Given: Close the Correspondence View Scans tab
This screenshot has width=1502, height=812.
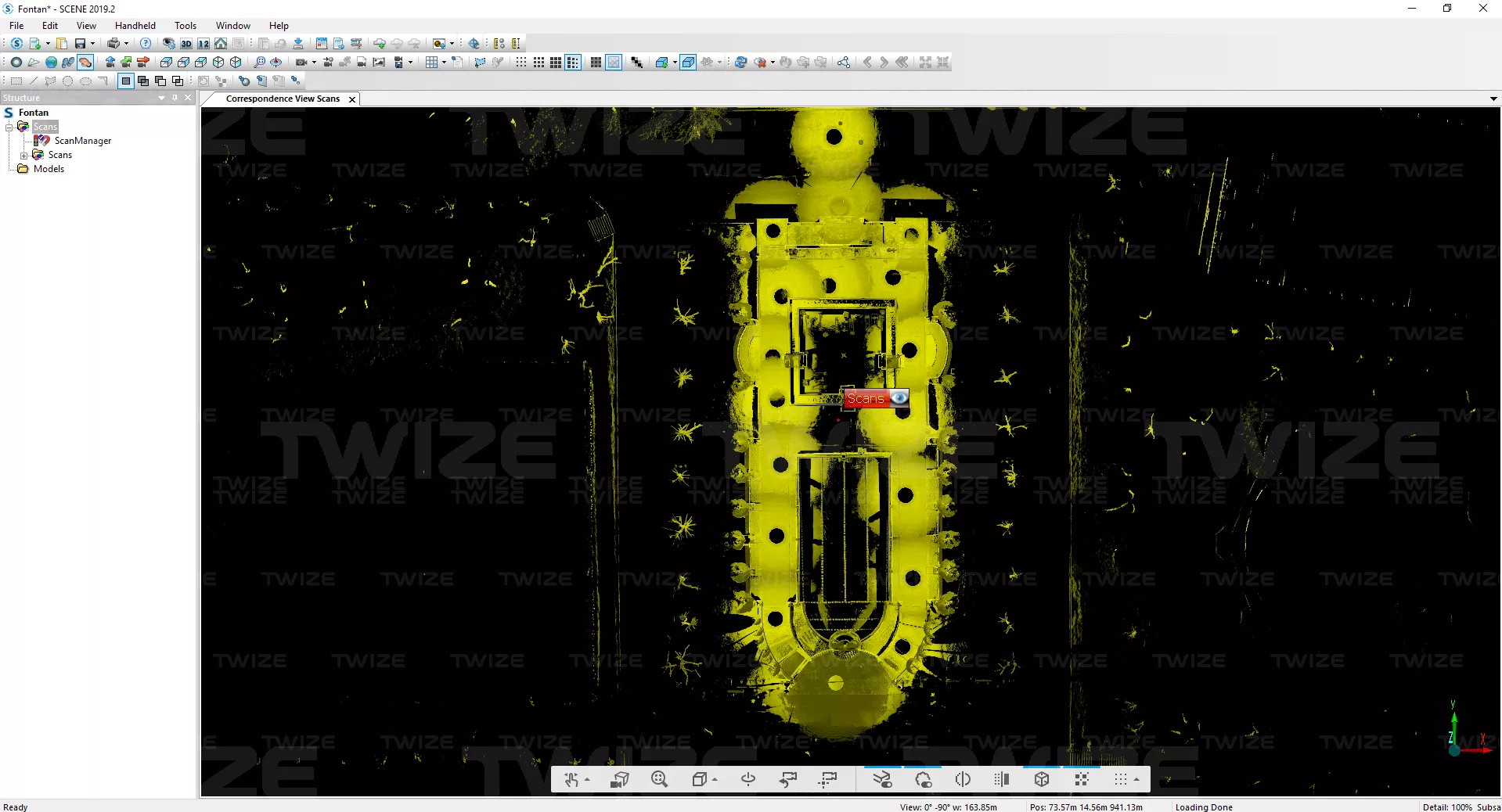Looking at the screenshot, I should point(352,99).
